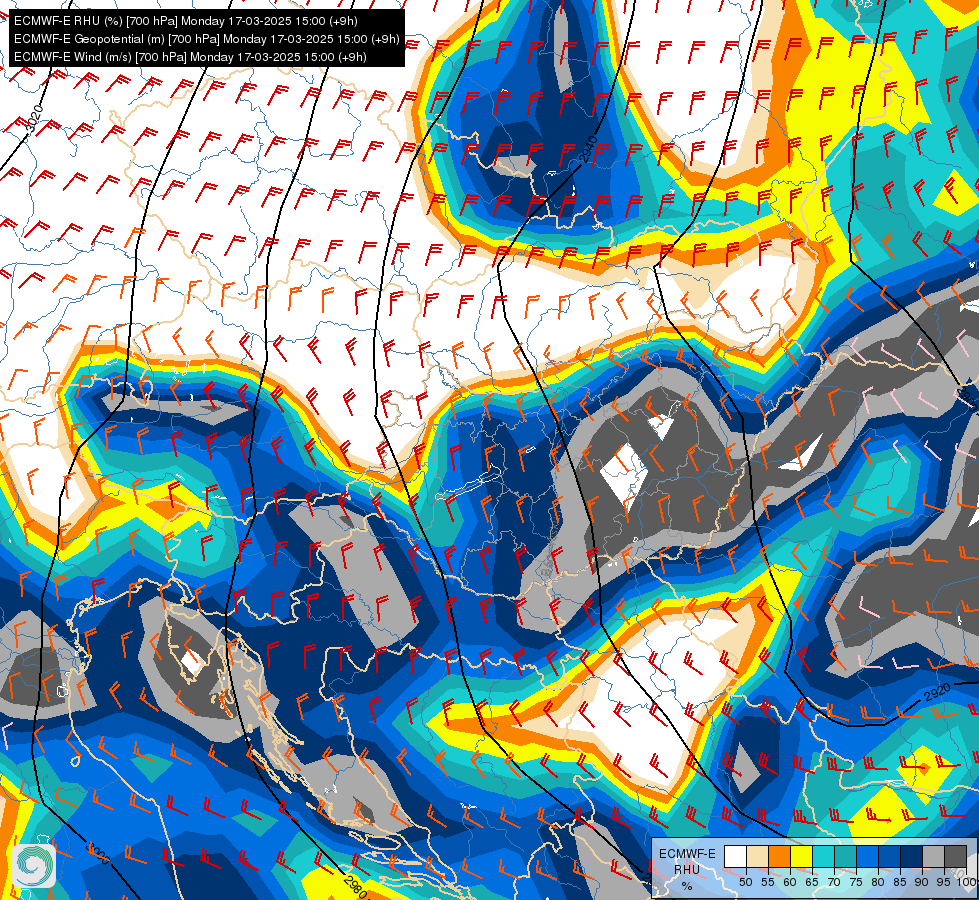Click the swirl logo icon in the corner
The height and width of the screenshot is (900, 979).
(x=34, y=865)
